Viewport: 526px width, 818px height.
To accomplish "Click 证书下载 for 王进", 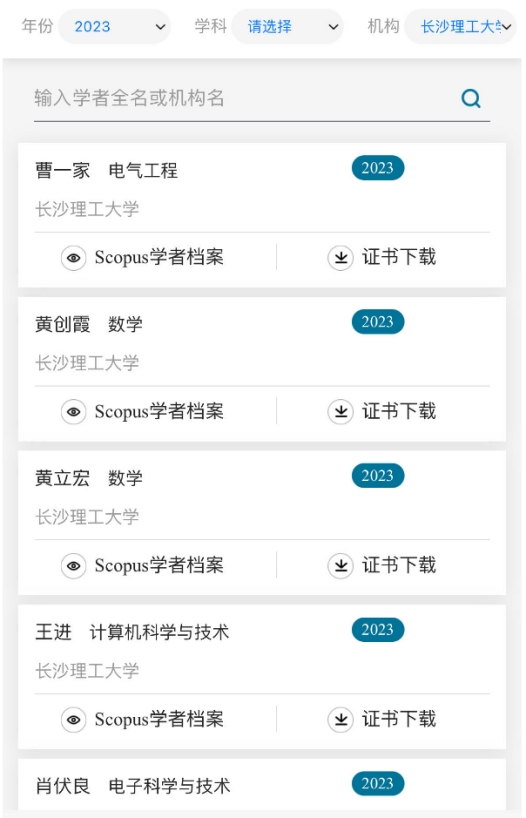I will pyautogui.click(x=399, y=719).
